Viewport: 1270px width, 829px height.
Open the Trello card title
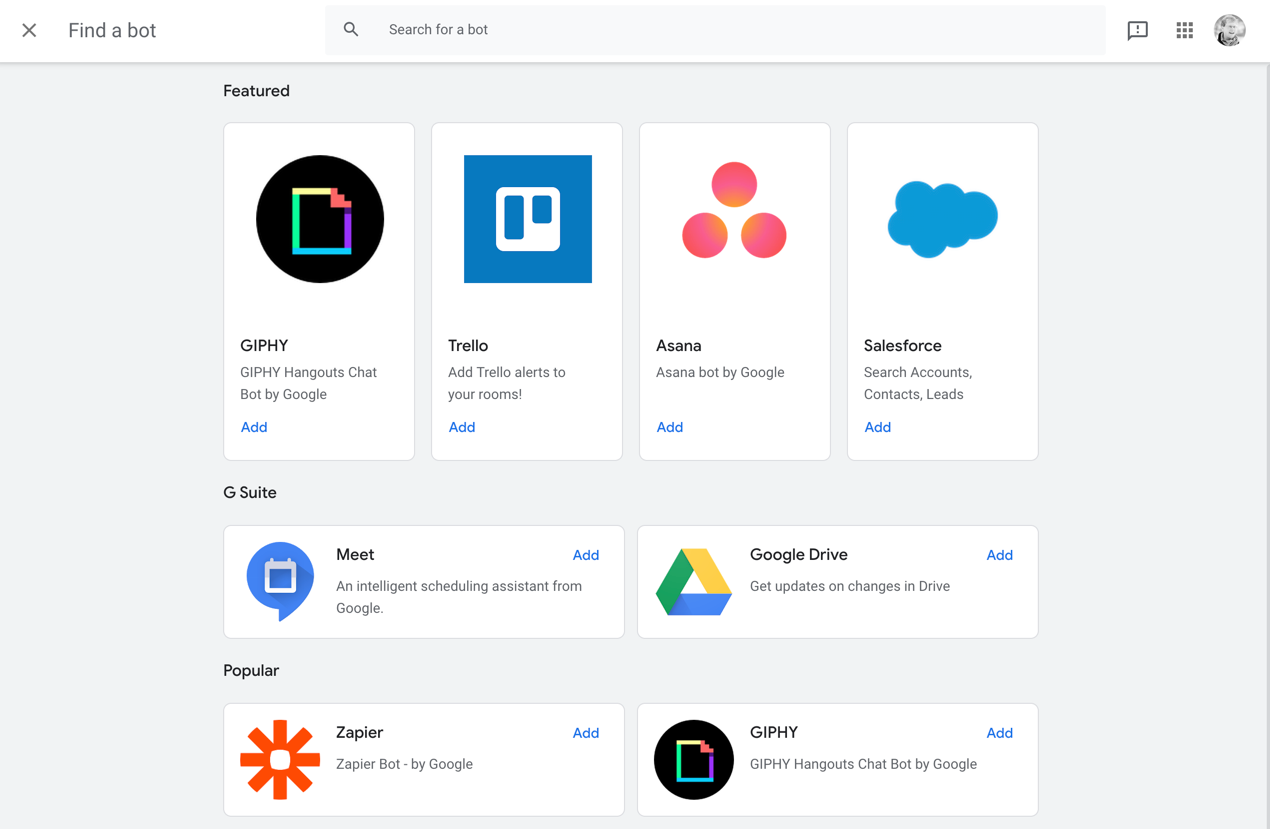[x=468, y=346]
